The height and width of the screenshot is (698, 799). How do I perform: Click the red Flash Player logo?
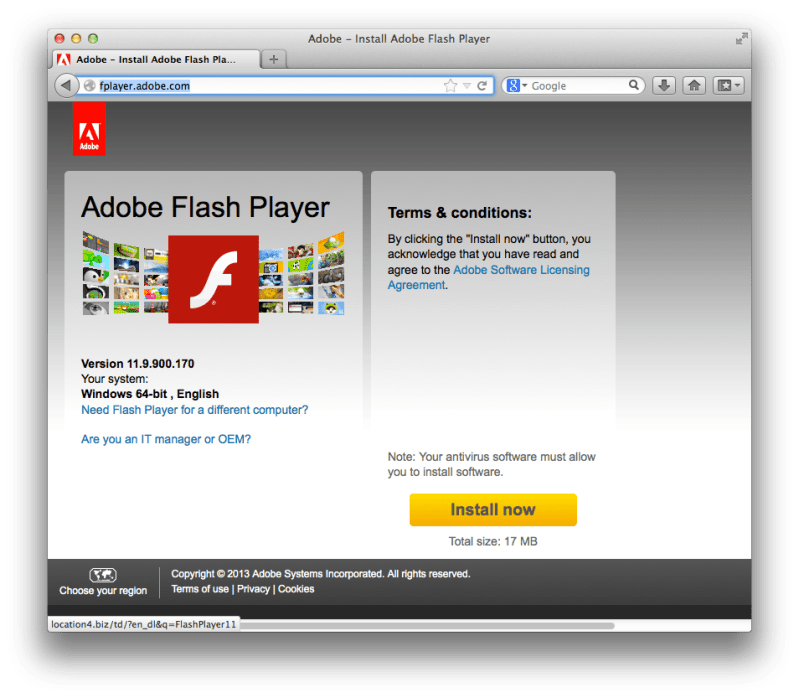tap(214, 279)
